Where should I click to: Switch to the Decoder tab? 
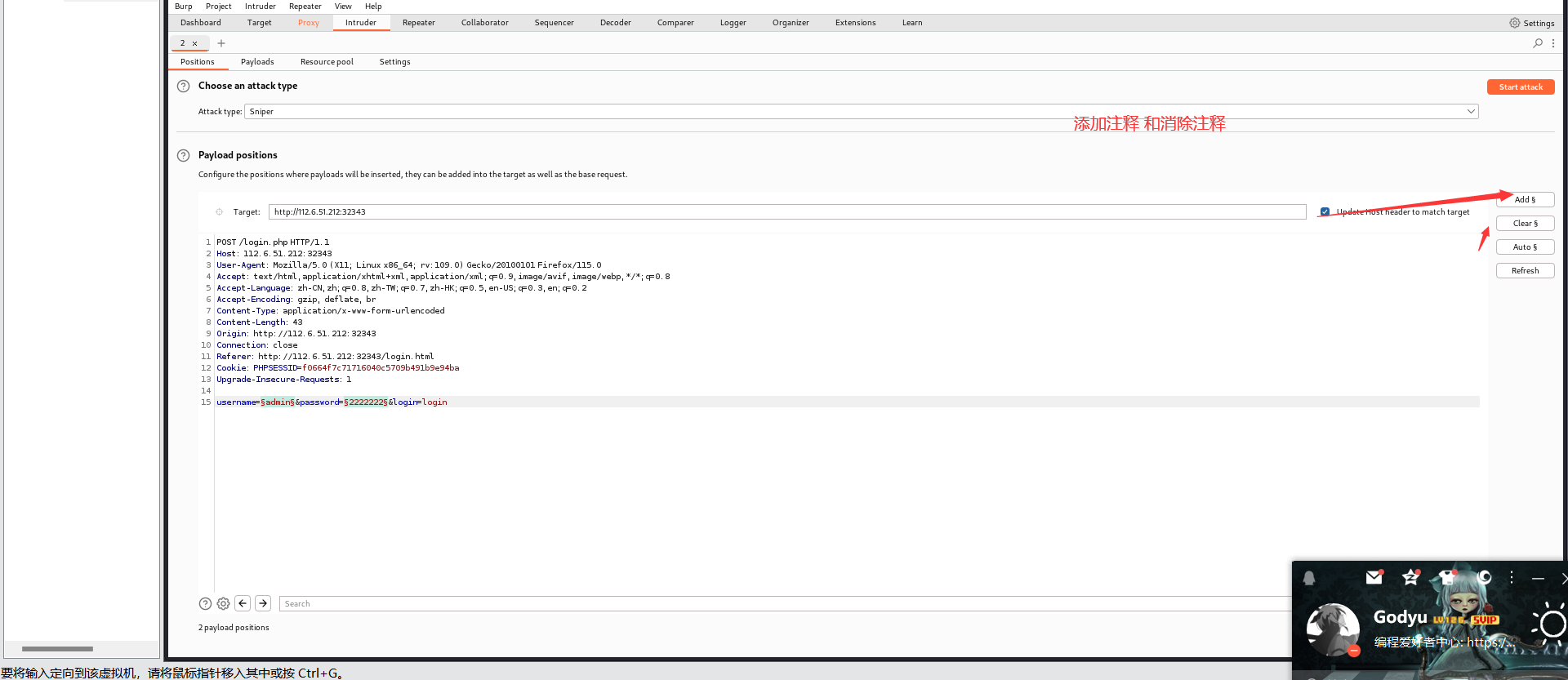coord(616,23)
